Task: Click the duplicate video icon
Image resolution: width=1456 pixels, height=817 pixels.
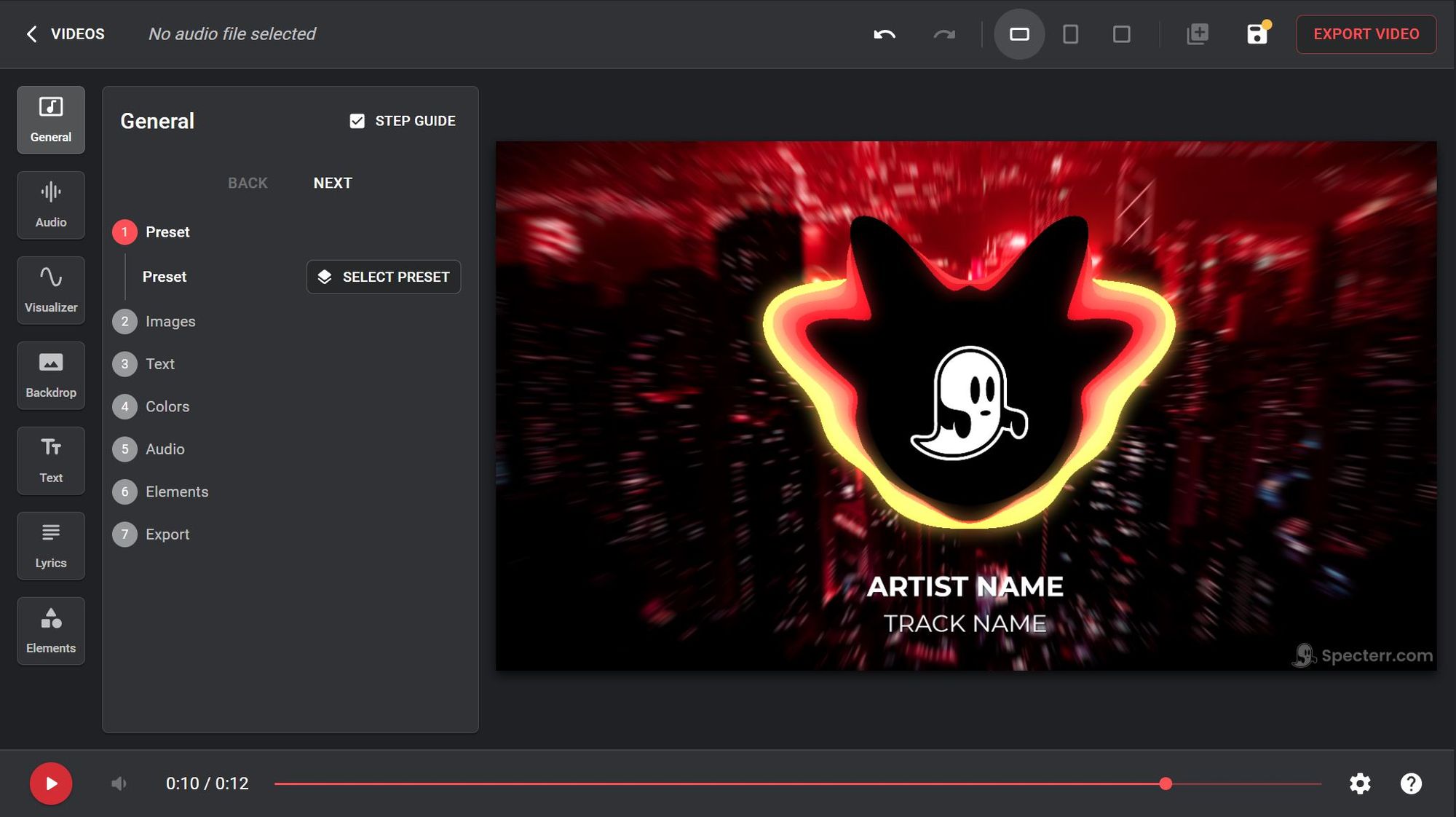Action: 1198,34
